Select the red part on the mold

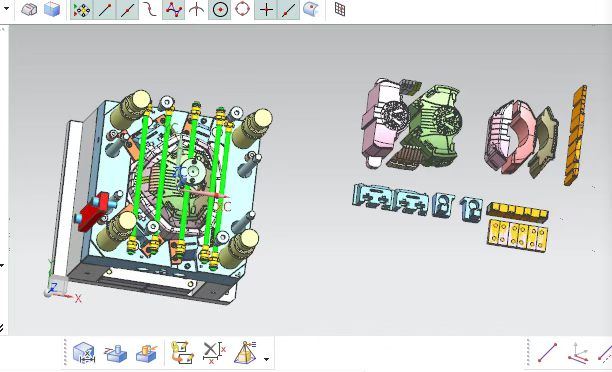click(93, 211)
